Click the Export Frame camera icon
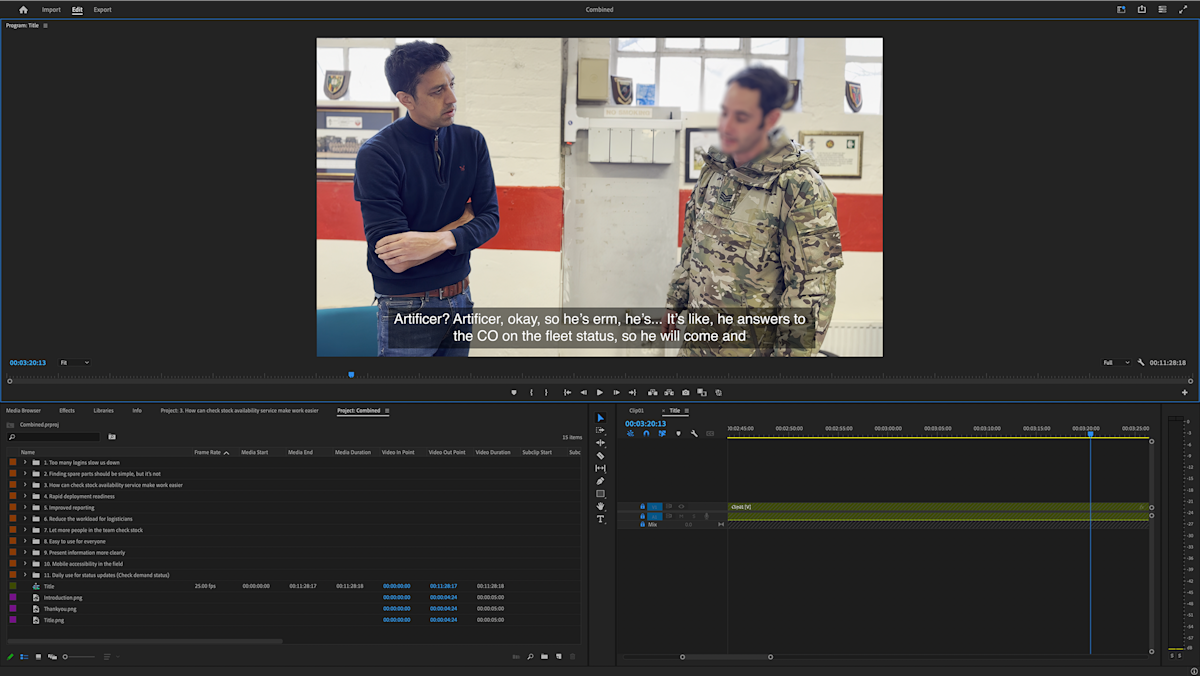This screenshot has width=1200, height=676. [685, 392]
